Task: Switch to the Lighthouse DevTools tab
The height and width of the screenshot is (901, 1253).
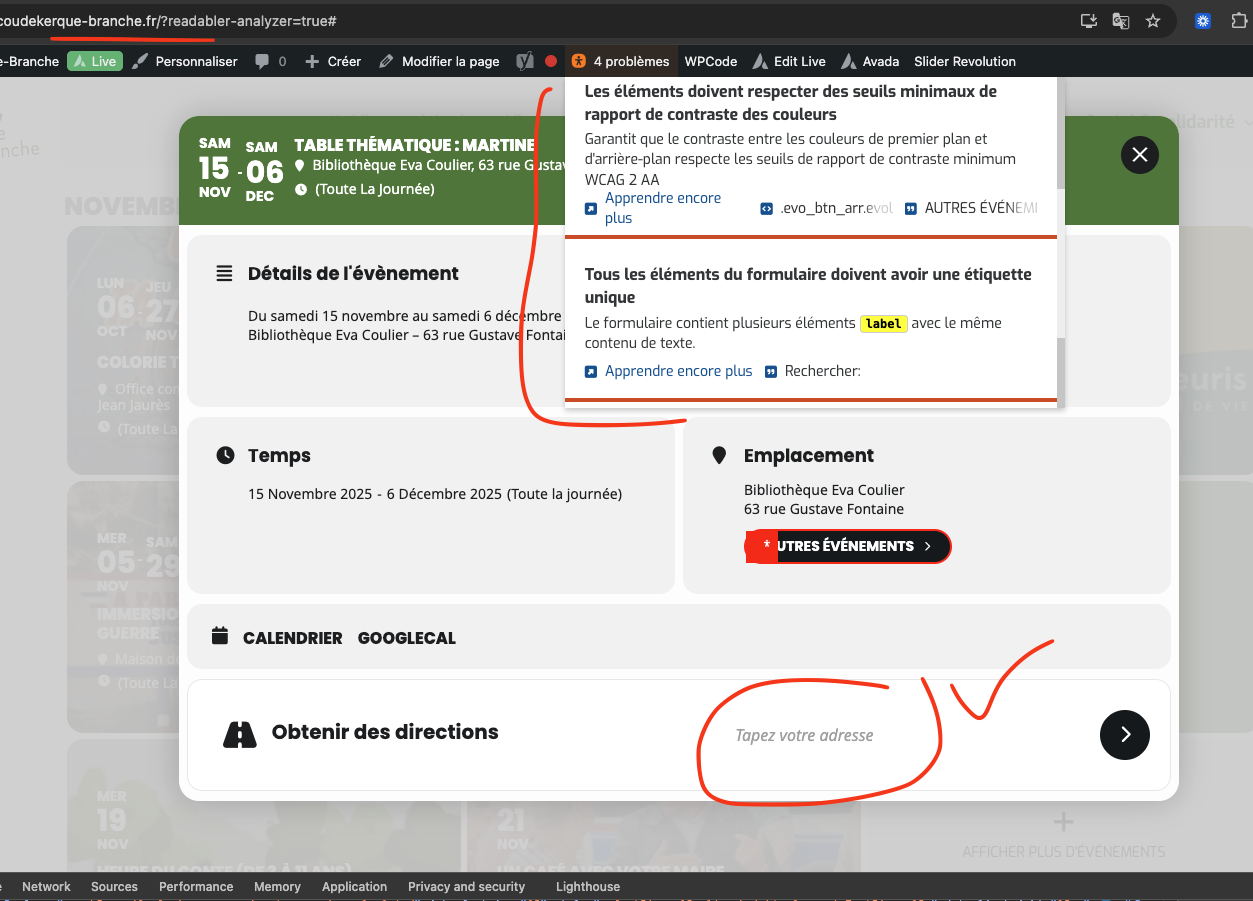Action: [587, 886]
